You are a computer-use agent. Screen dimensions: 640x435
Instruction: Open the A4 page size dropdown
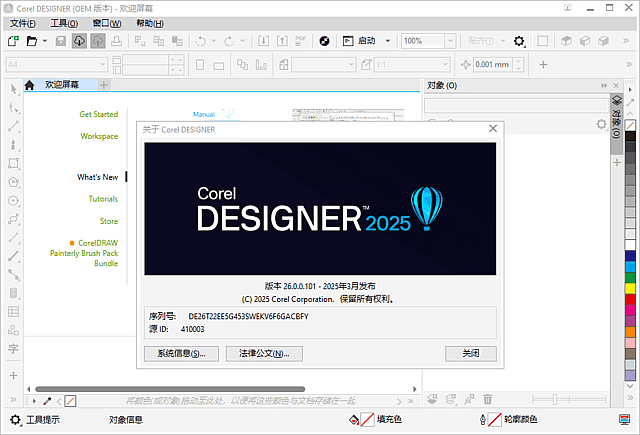click(103, 64)
